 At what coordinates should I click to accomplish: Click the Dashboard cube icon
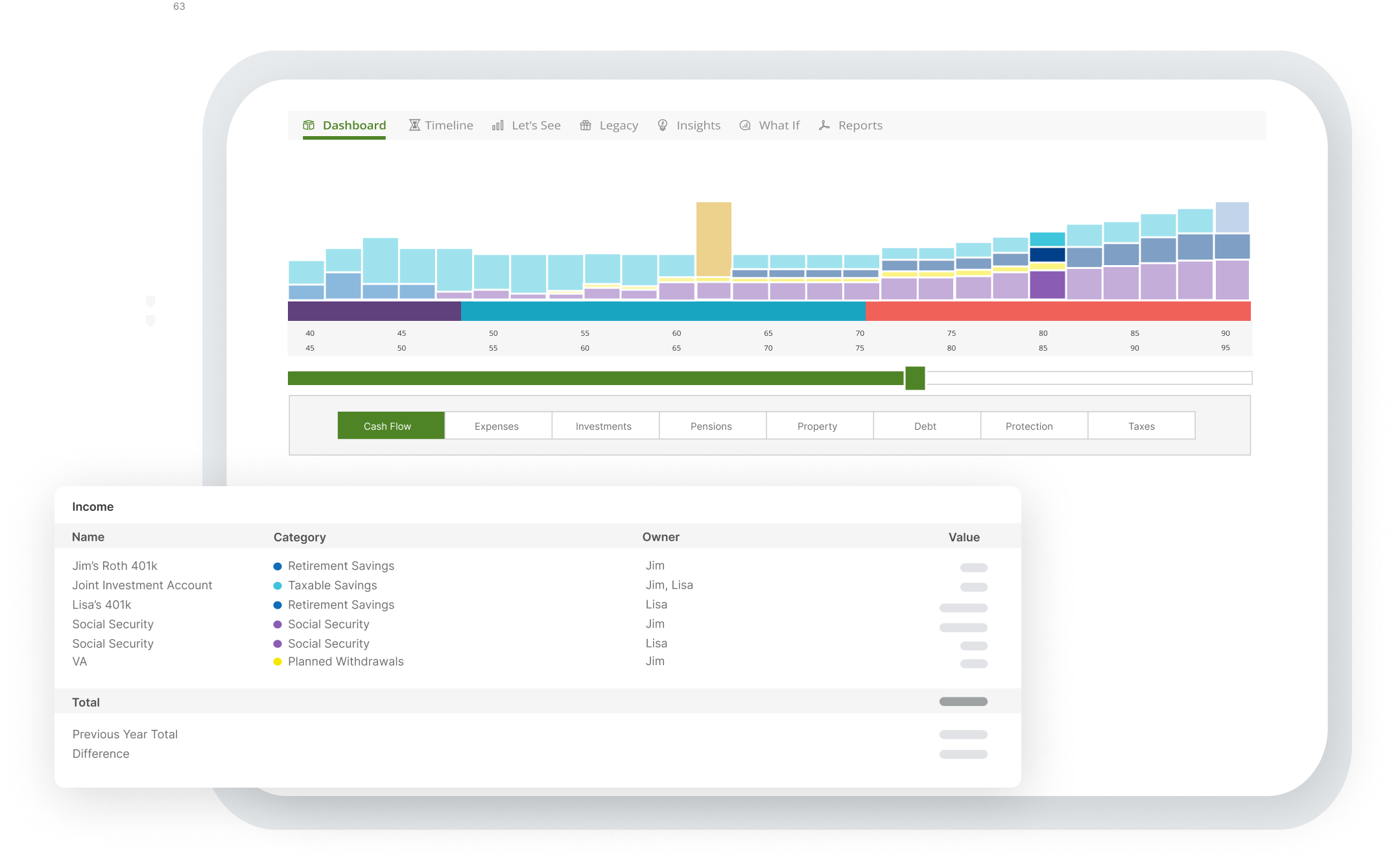click(309, 125)
